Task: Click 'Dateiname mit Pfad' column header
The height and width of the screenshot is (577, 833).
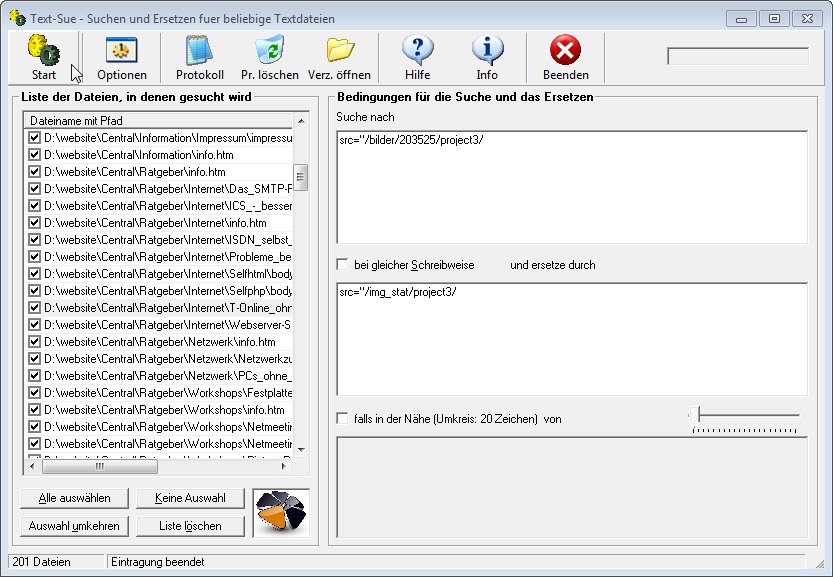Action: coord(160,120)
